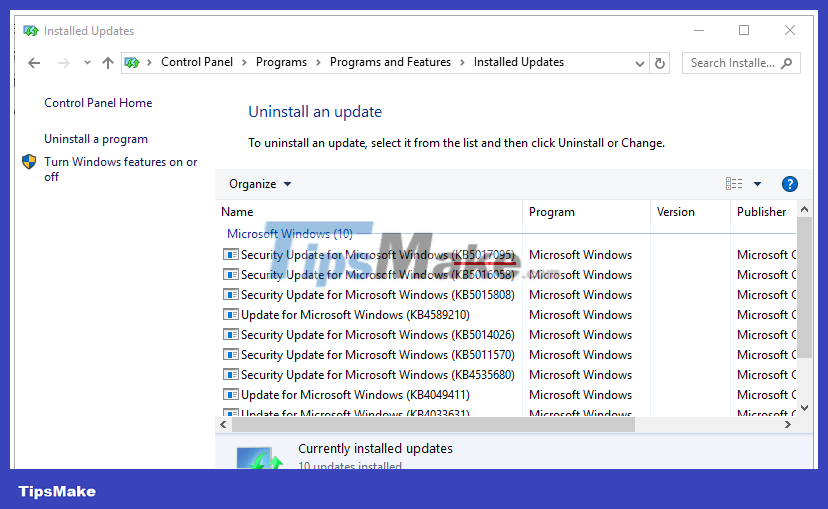The image size is (828, 509).
Task: Select Update KB4589210
Action: coord(355,315)
